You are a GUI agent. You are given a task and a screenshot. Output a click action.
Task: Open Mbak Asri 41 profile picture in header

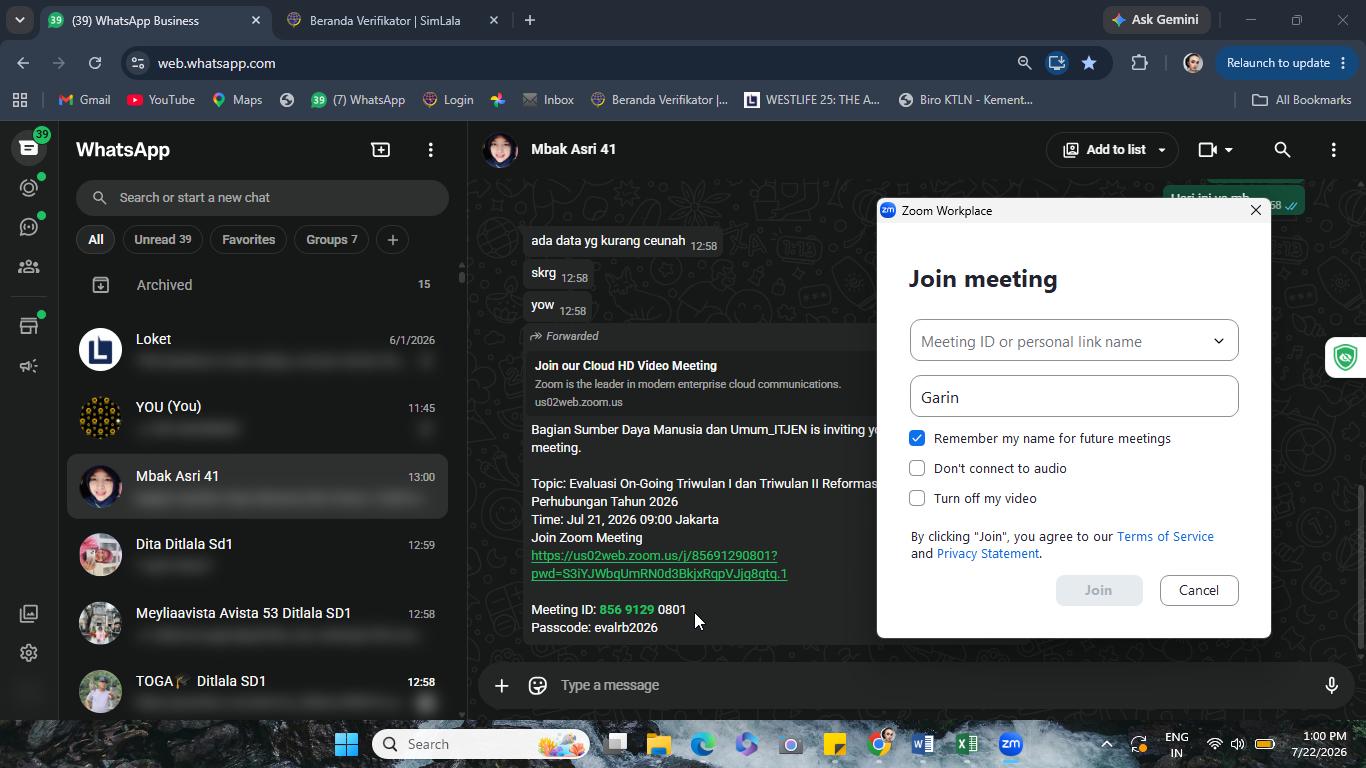click(x=500, y=150)
